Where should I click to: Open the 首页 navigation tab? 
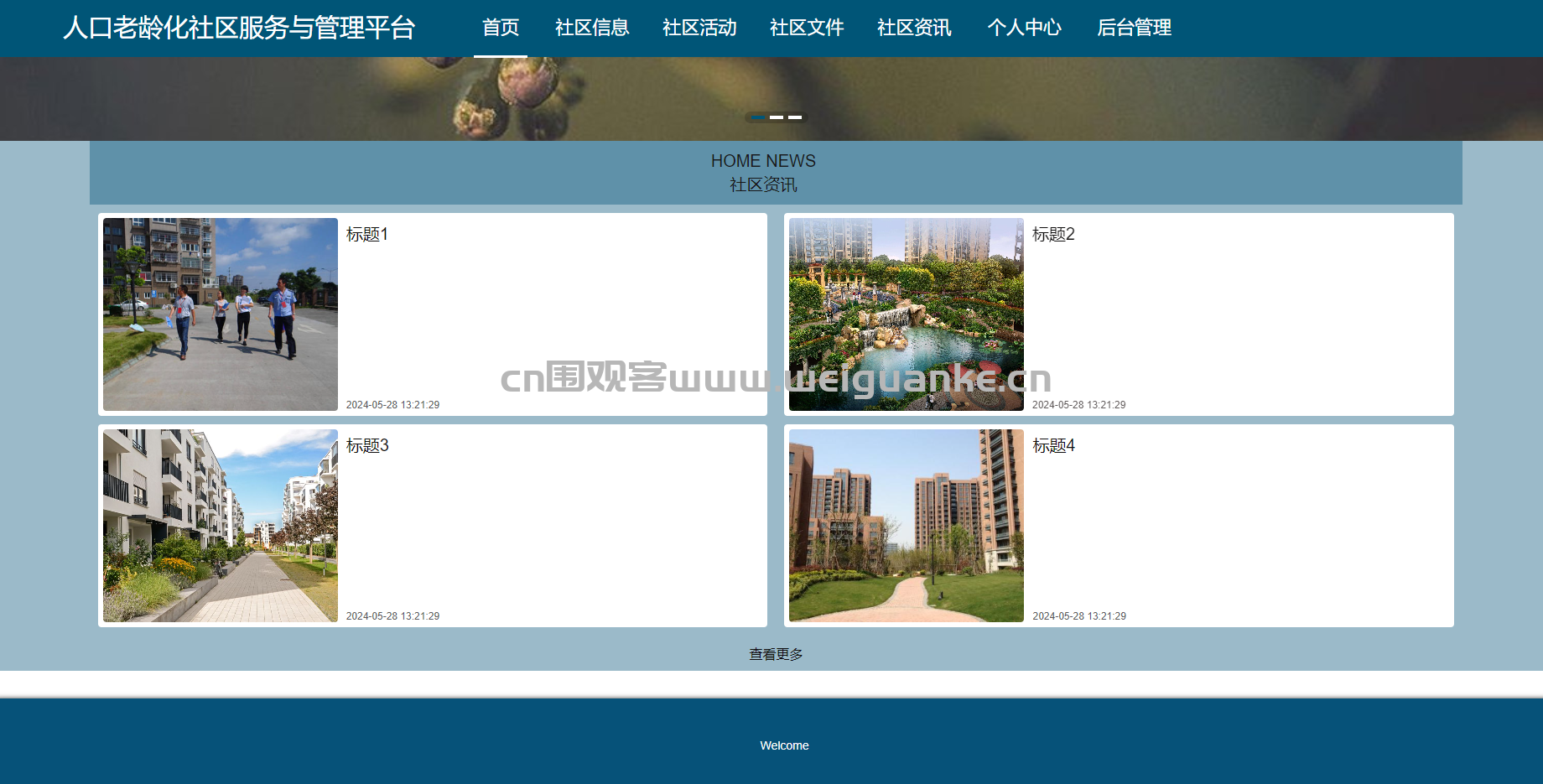tap(501, 28)
